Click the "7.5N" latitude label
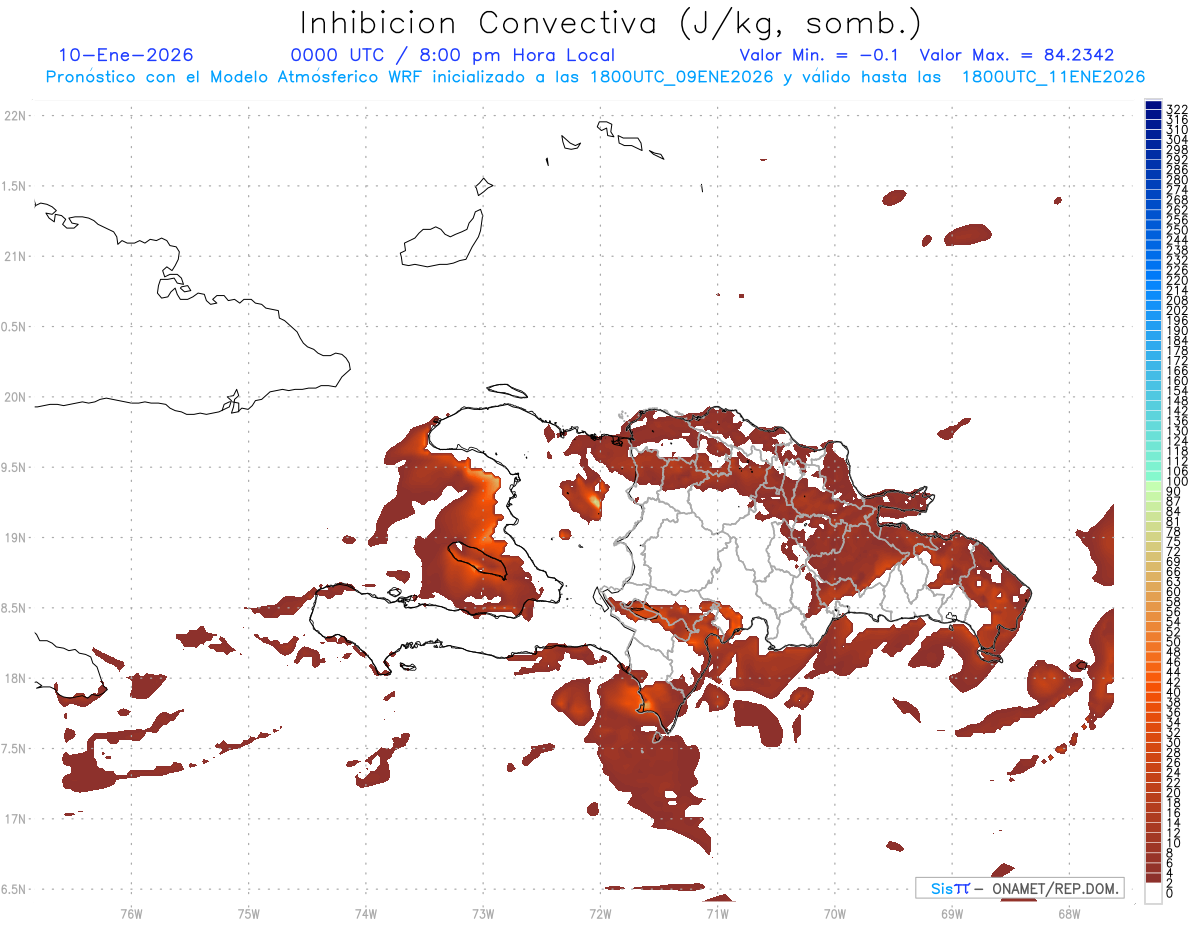The width and height of the screenshot is (1200, 927). point(14,748)
